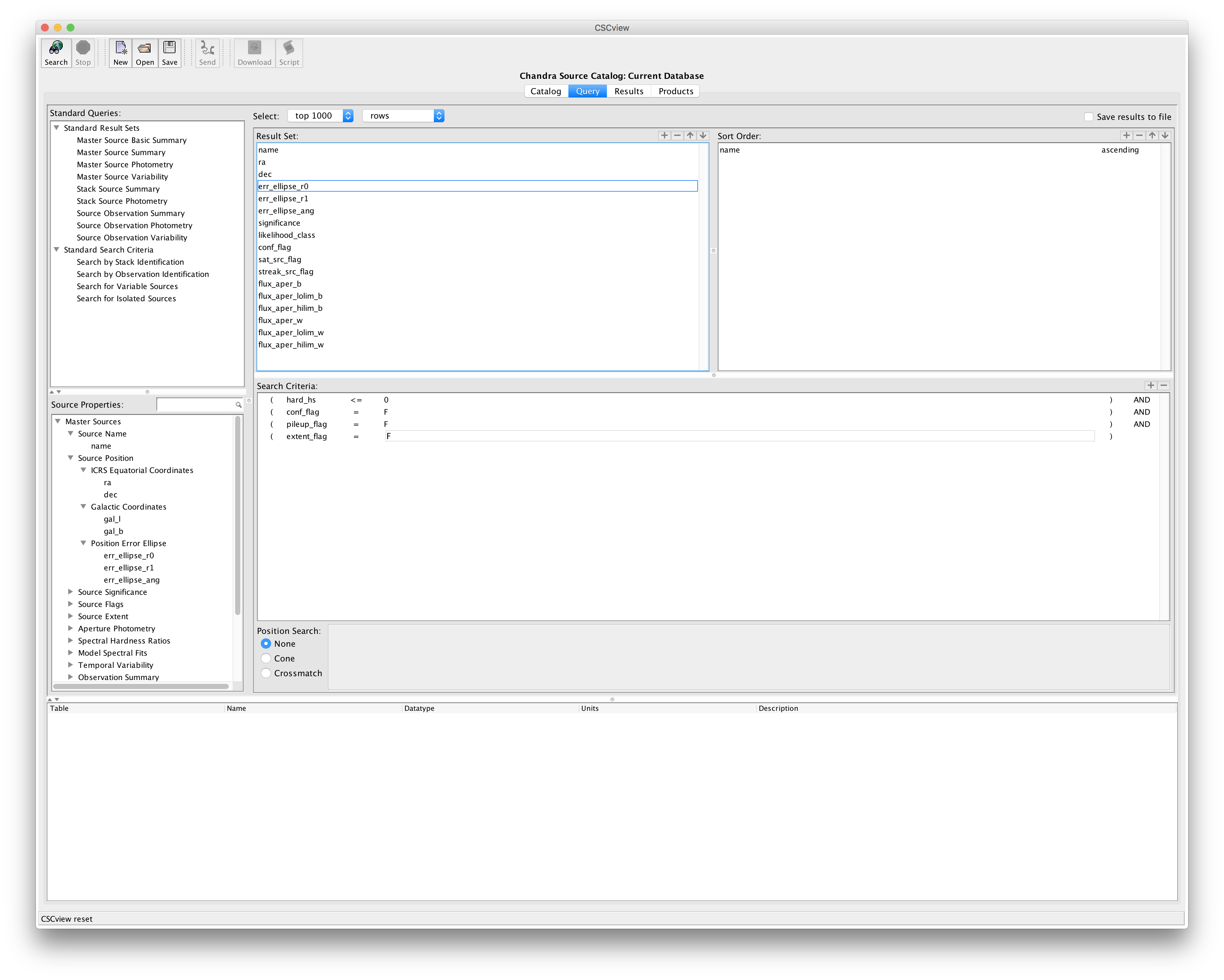Switch to the Catalog tab

coord(545,91)
